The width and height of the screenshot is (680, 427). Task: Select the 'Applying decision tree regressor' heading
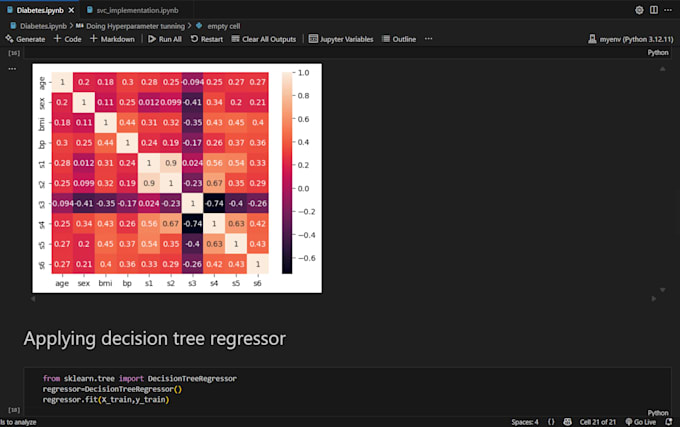[x=155, y=339]
